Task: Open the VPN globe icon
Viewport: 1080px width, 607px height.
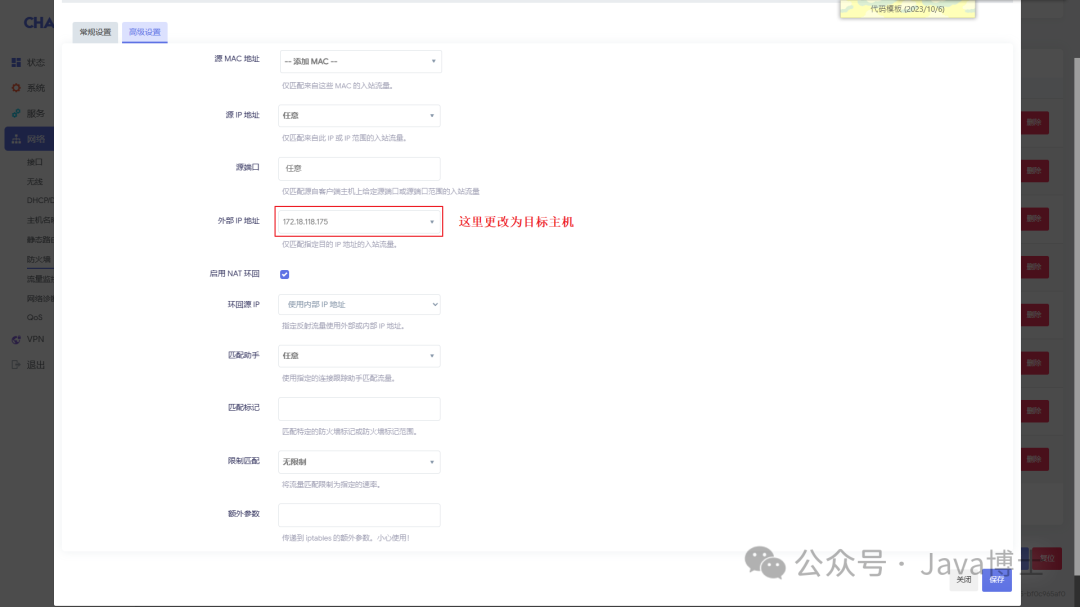Action: pyautogui.click(x=16, y=339)
